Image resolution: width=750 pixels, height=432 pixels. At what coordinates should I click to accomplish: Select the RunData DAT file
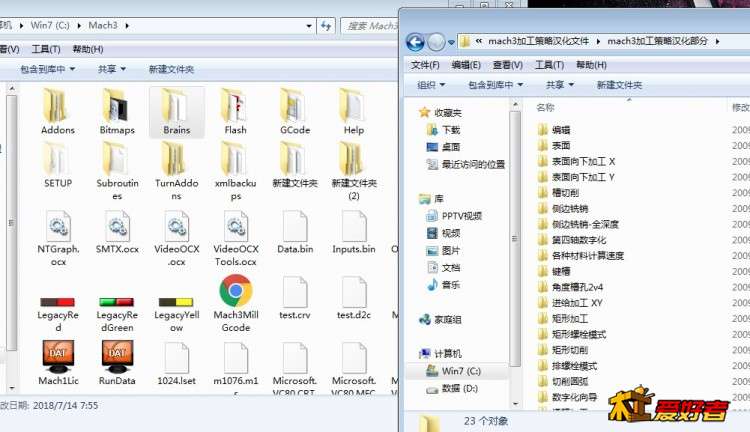117,362
